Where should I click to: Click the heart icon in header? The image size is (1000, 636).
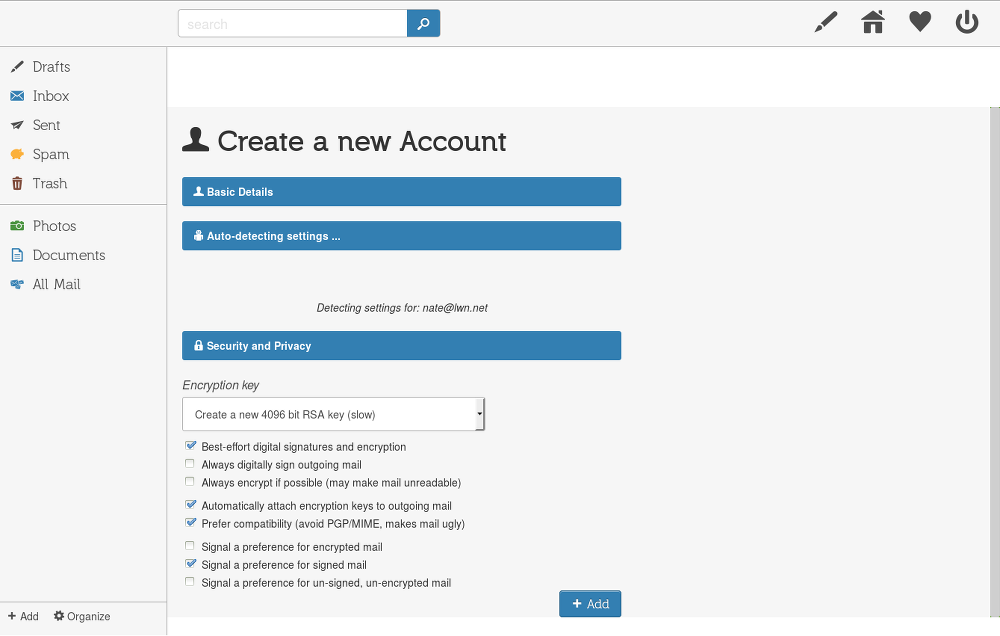coord(920,22)
